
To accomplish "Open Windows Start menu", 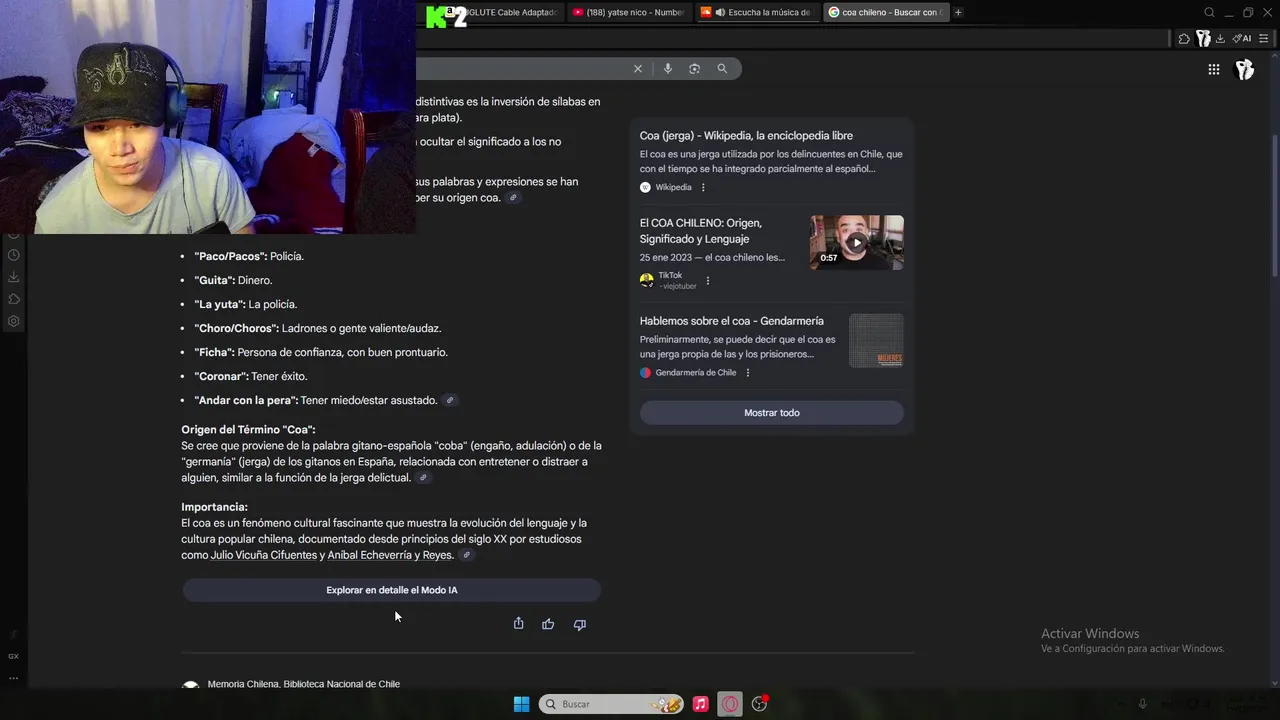I will 521,704.
